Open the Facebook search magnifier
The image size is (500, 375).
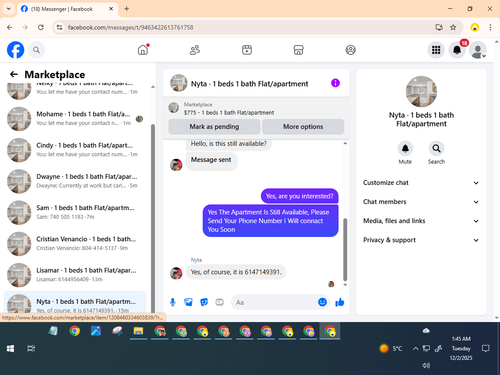point(36,50)
